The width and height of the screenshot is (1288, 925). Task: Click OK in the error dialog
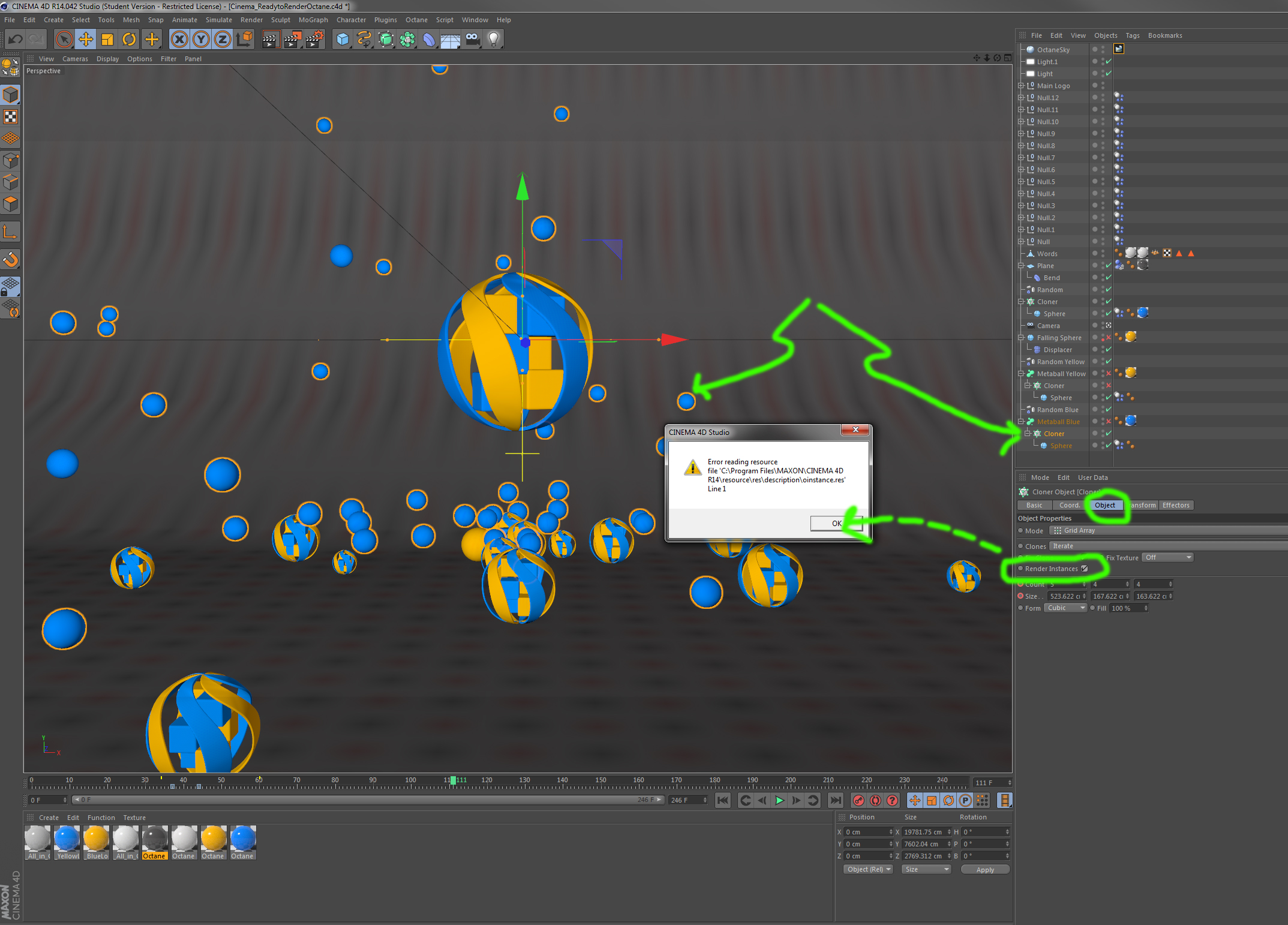point(836,523)
